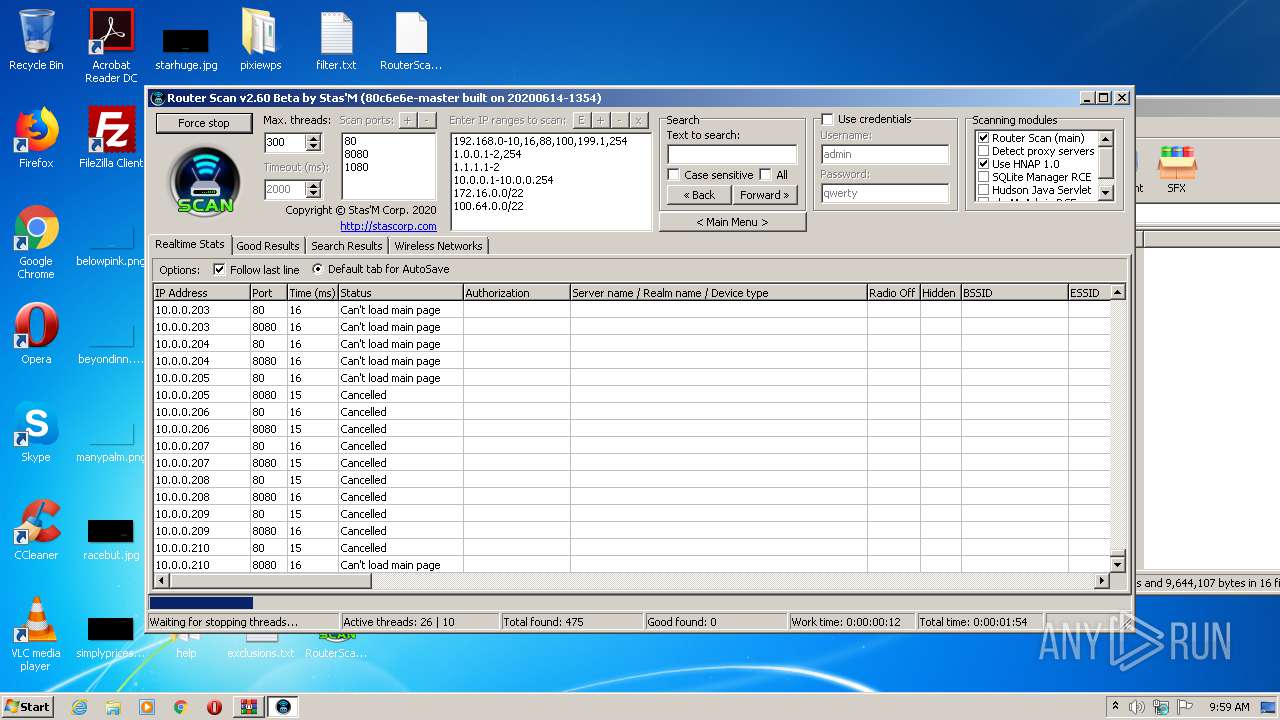Click the « Back search button
Screen dimensions: 1280x720
[x=698, y=195]
